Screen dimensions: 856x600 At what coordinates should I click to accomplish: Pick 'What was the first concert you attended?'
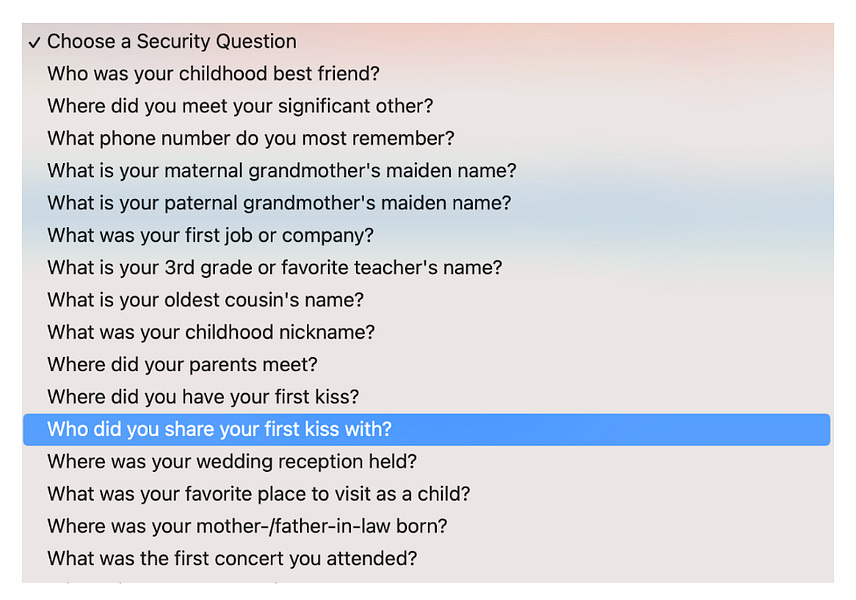(x=427, y=559)
